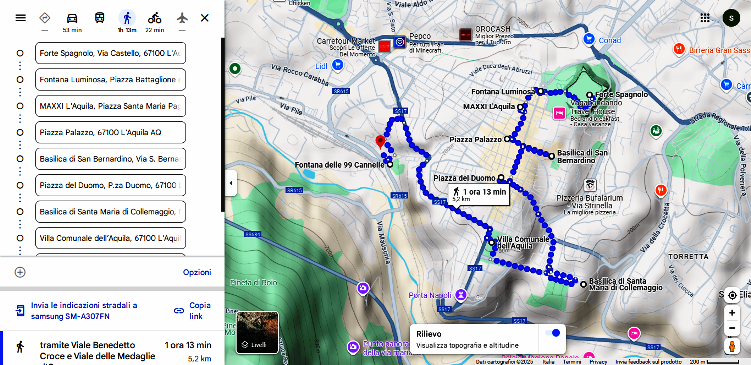751x365 pixels.
Task: Select the flight travel mode
Action: [182, 18]
